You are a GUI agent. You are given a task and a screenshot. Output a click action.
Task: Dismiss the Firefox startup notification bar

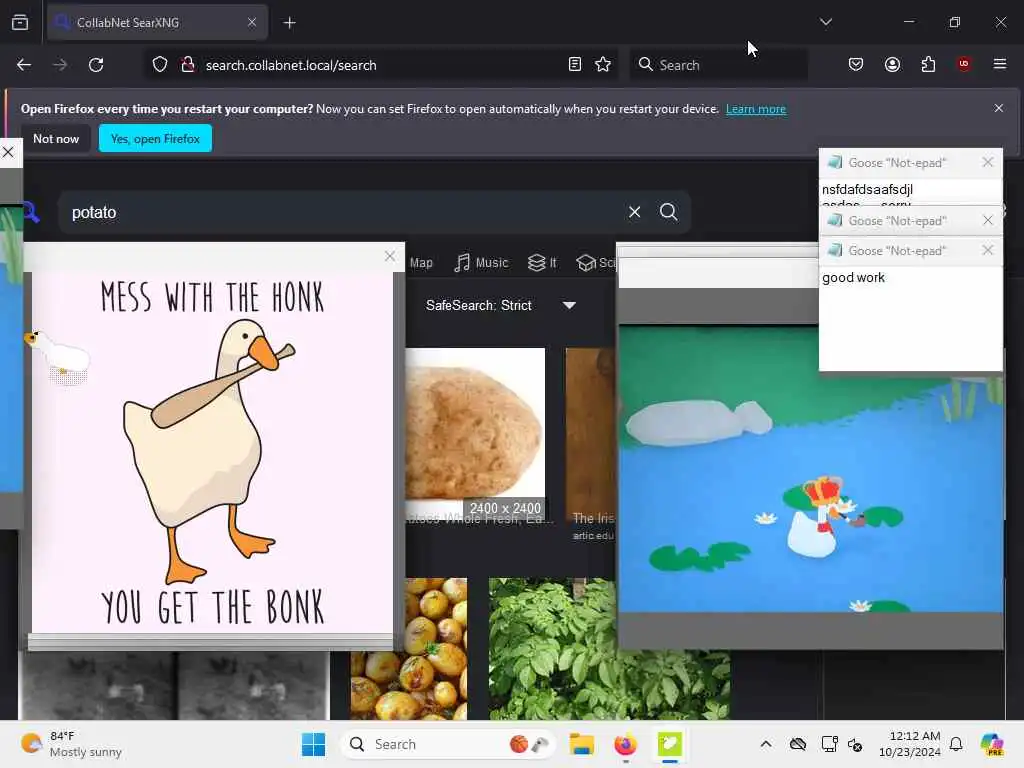(x=999, y=108)
